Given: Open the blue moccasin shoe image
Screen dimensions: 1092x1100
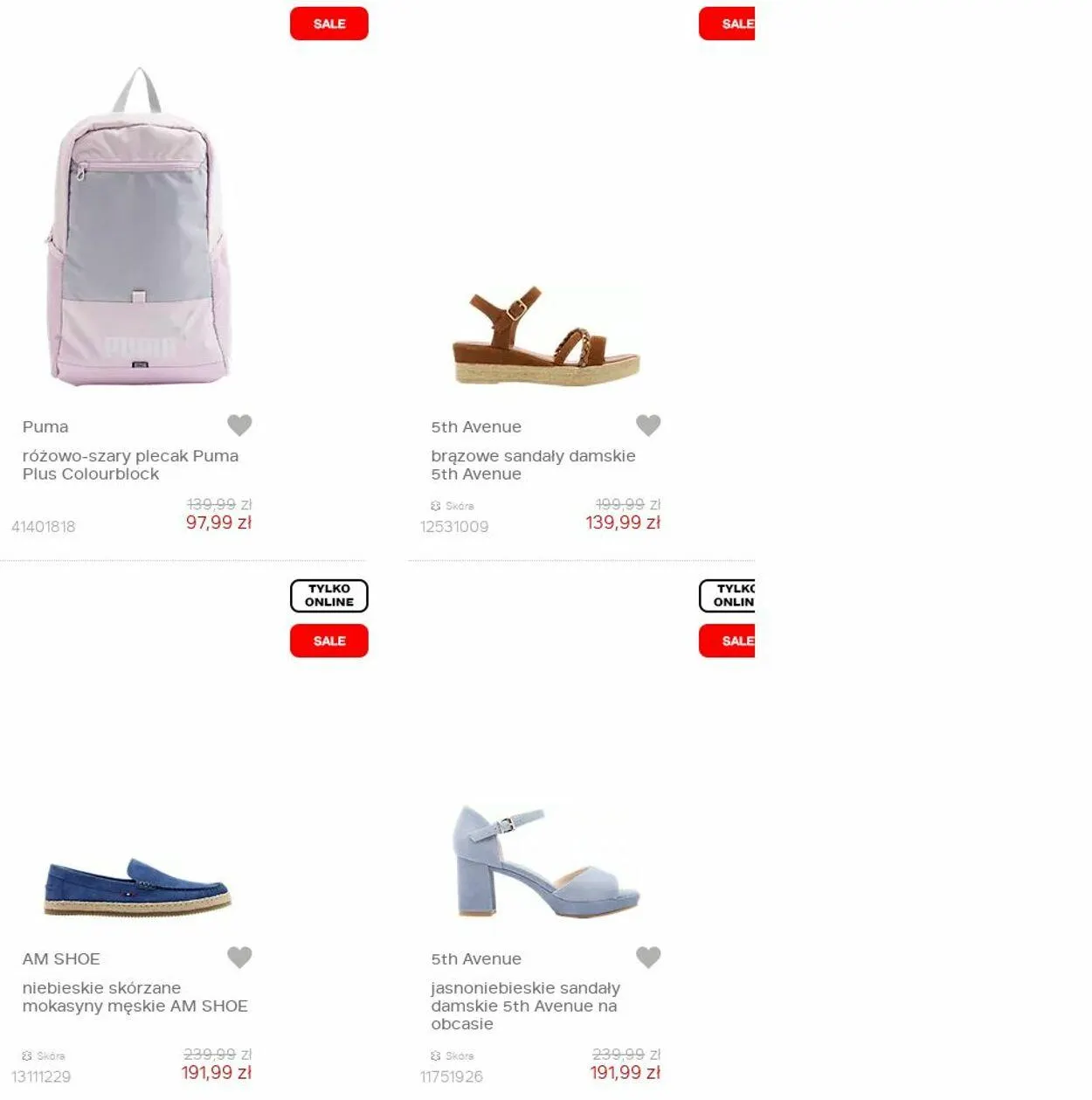Looking at the screenshot, I should tap(137, 887).
